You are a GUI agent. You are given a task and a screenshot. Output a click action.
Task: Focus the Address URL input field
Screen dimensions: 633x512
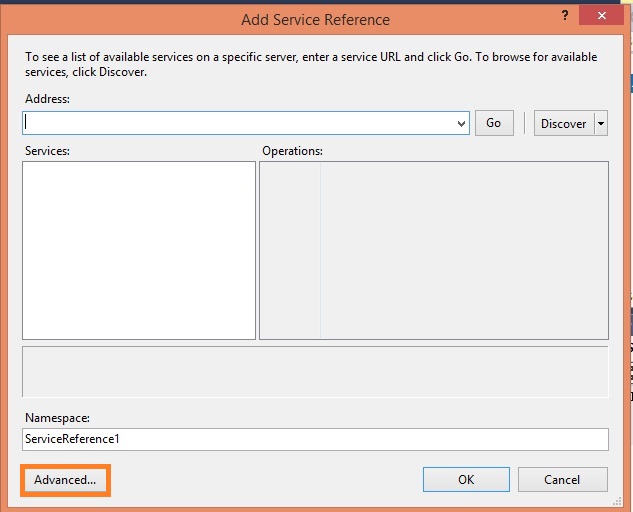pos(238,123)
